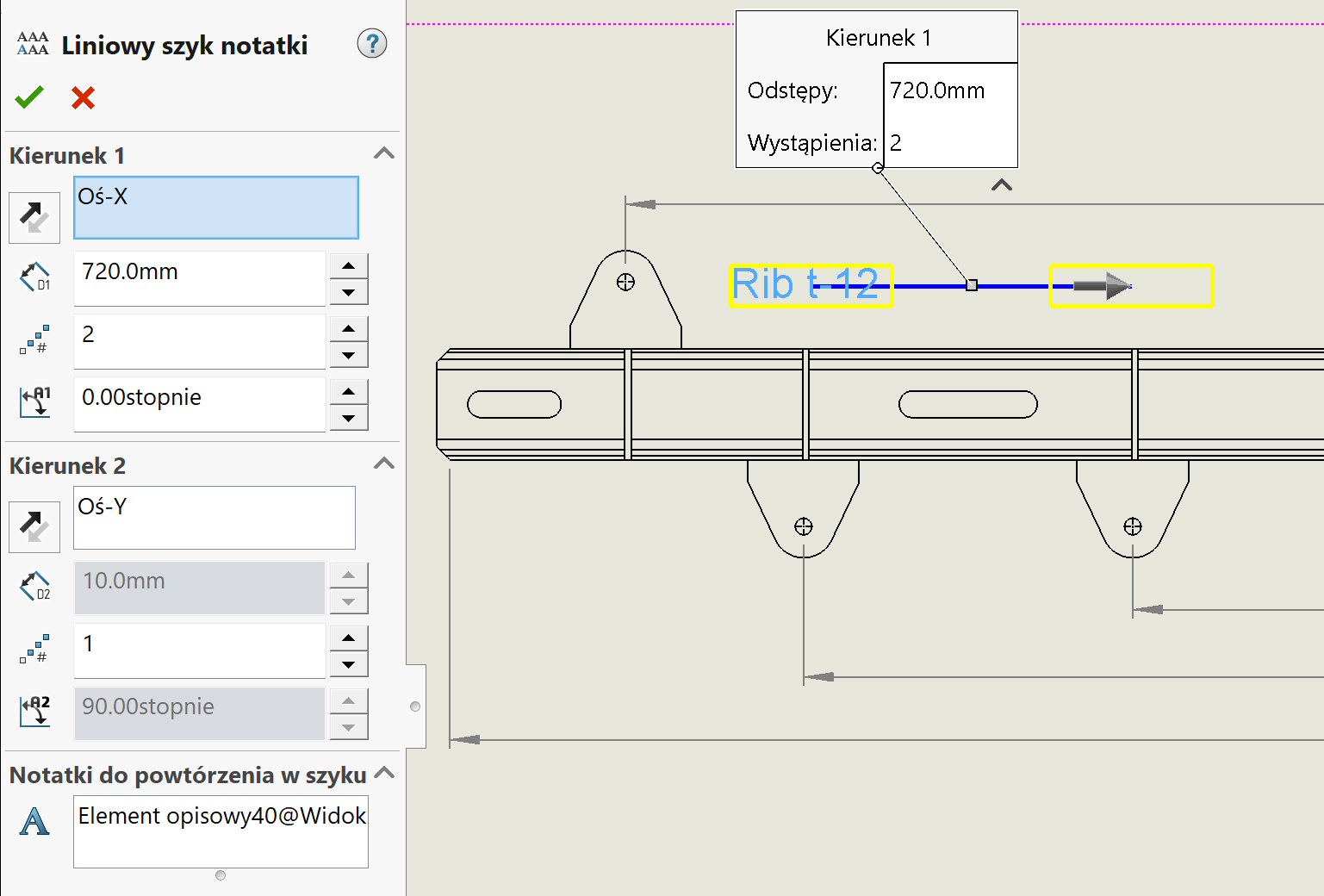The image size is (1324, 896).
Task: Click the Oś-X direction field
Action: click(215, 208)
